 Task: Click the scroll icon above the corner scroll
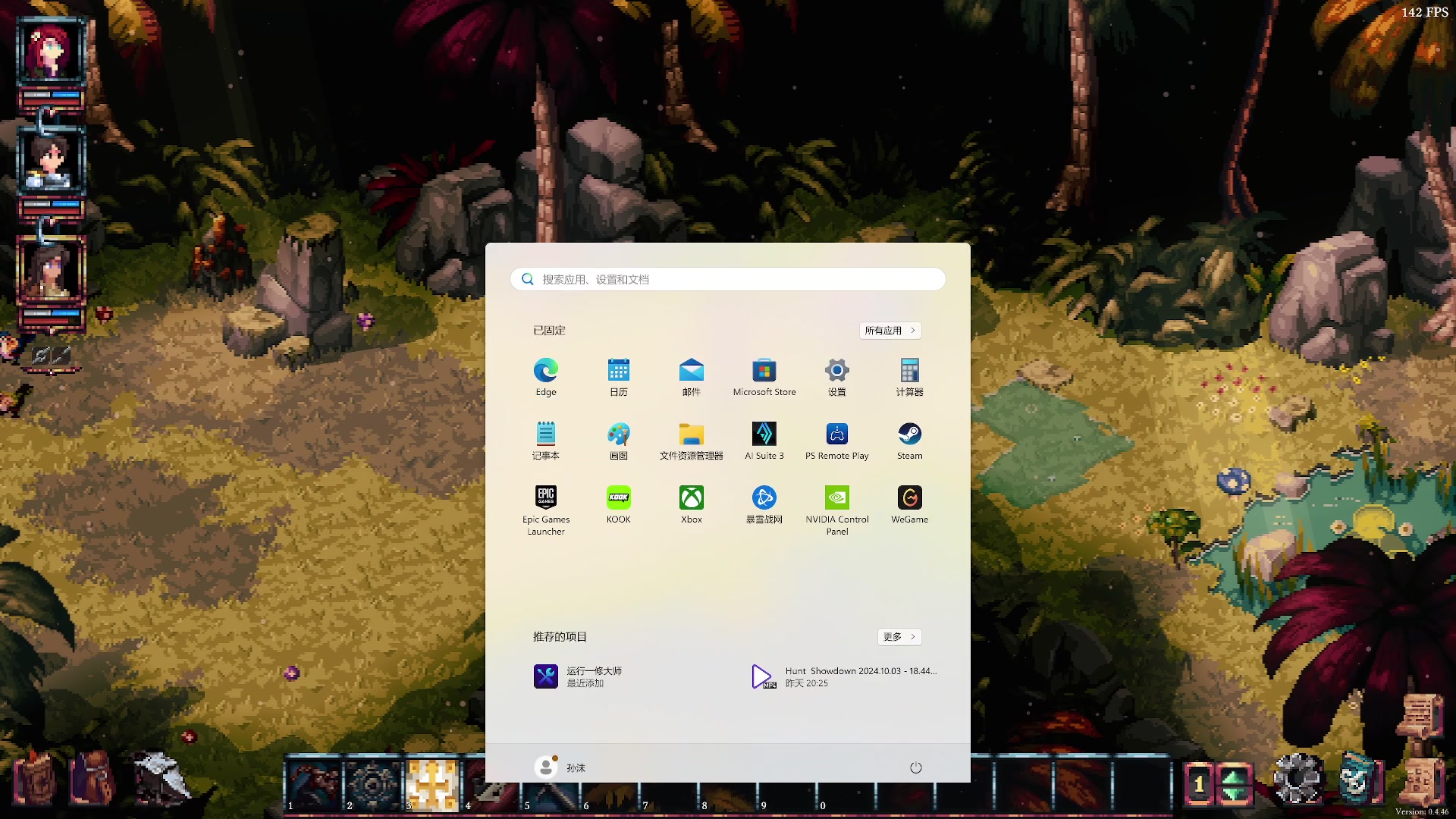[1421, 716]
